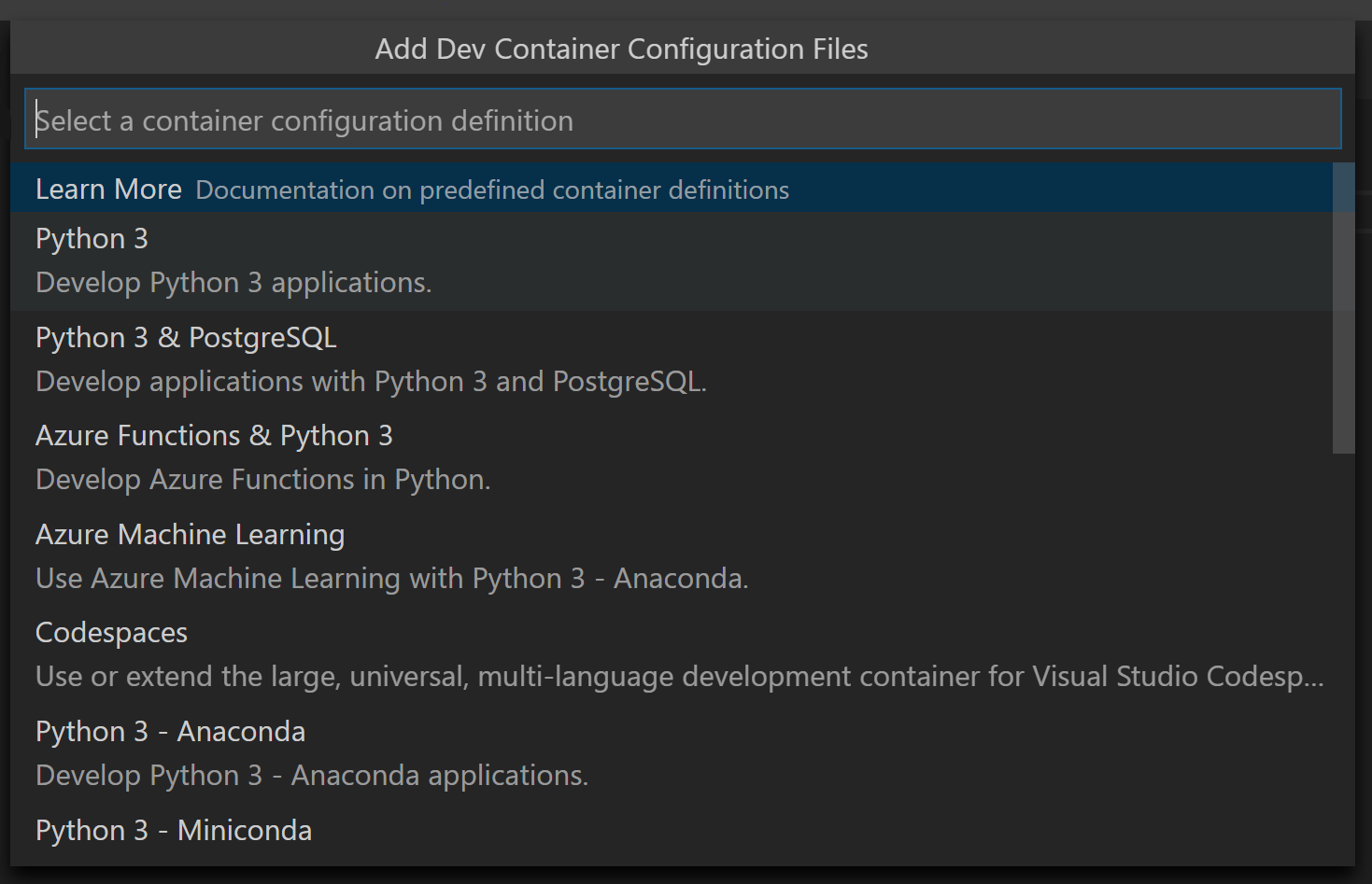Click the Anaconda description under Azure Machine Learning
Screen dimensions: 1372x884
(391, 579)
